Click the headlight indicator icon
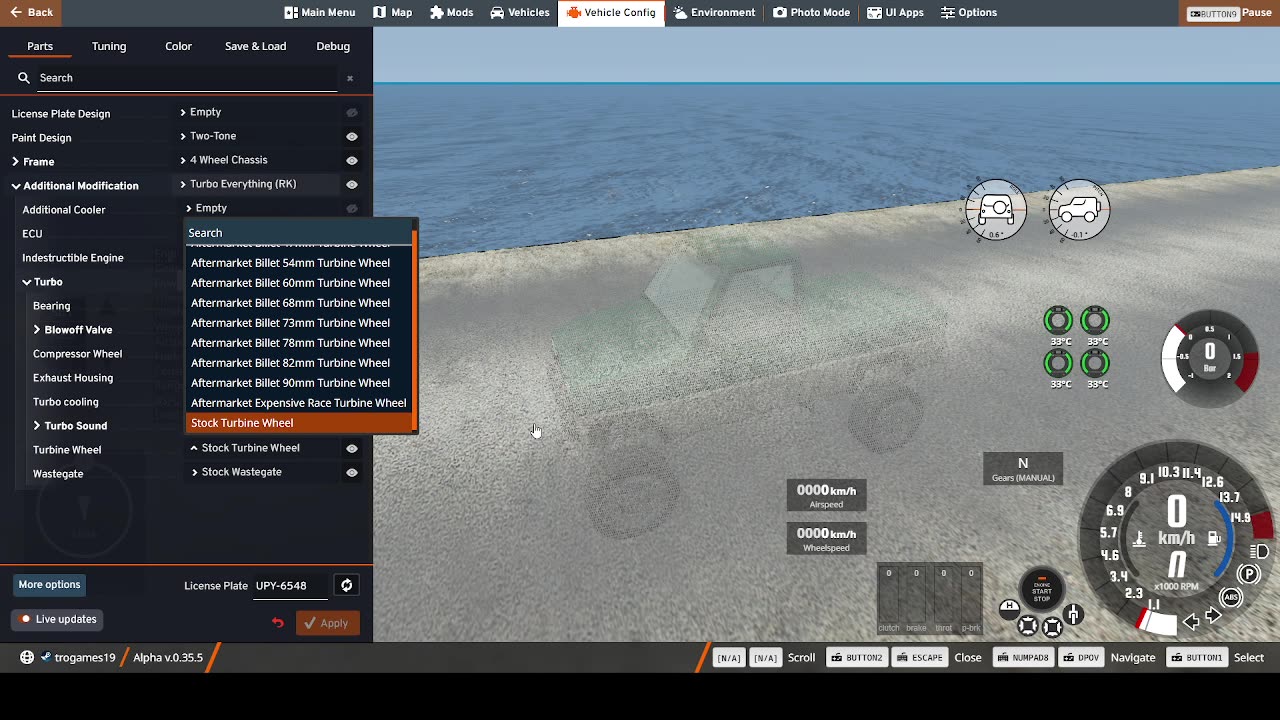1280x720 pixels. 1260,551
